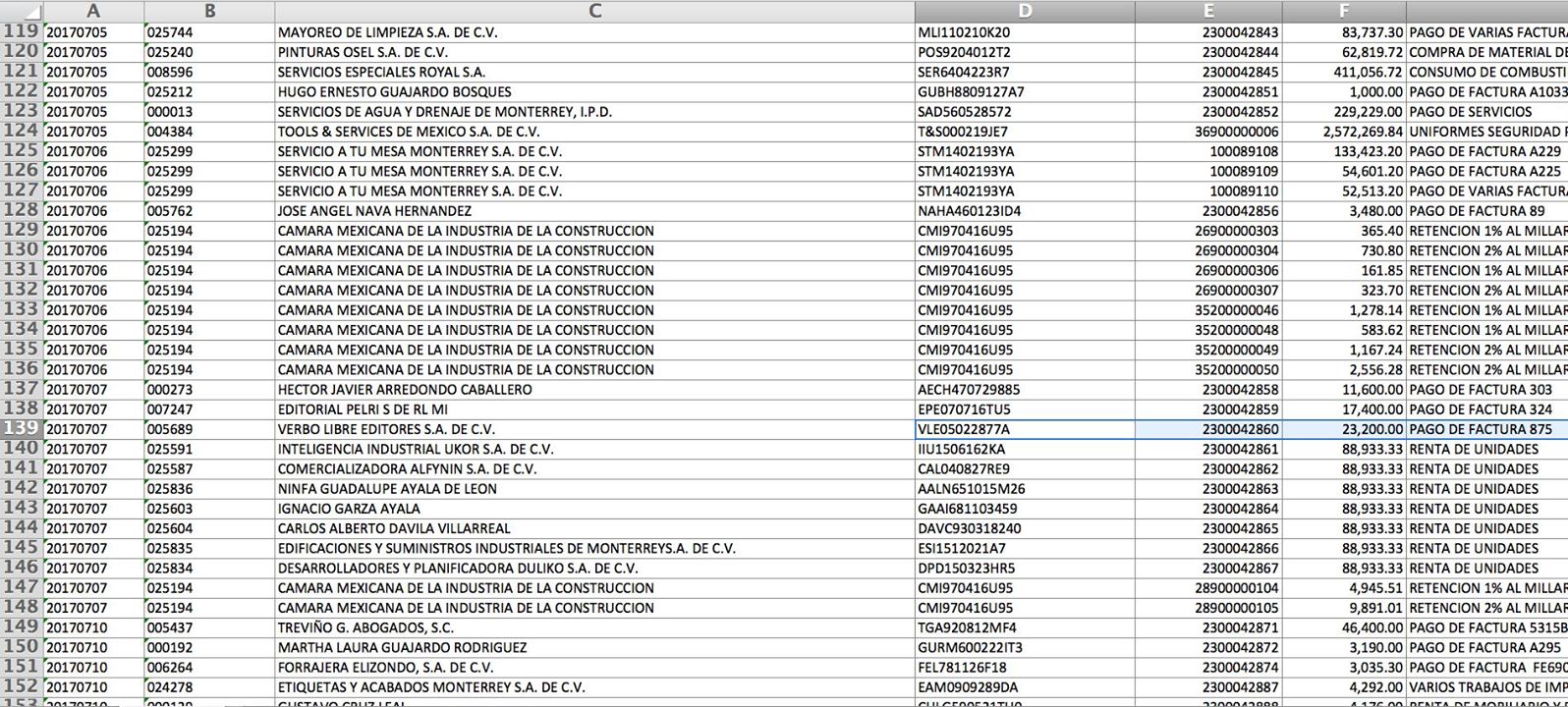
Task: Select column B header
Action: 209,11
